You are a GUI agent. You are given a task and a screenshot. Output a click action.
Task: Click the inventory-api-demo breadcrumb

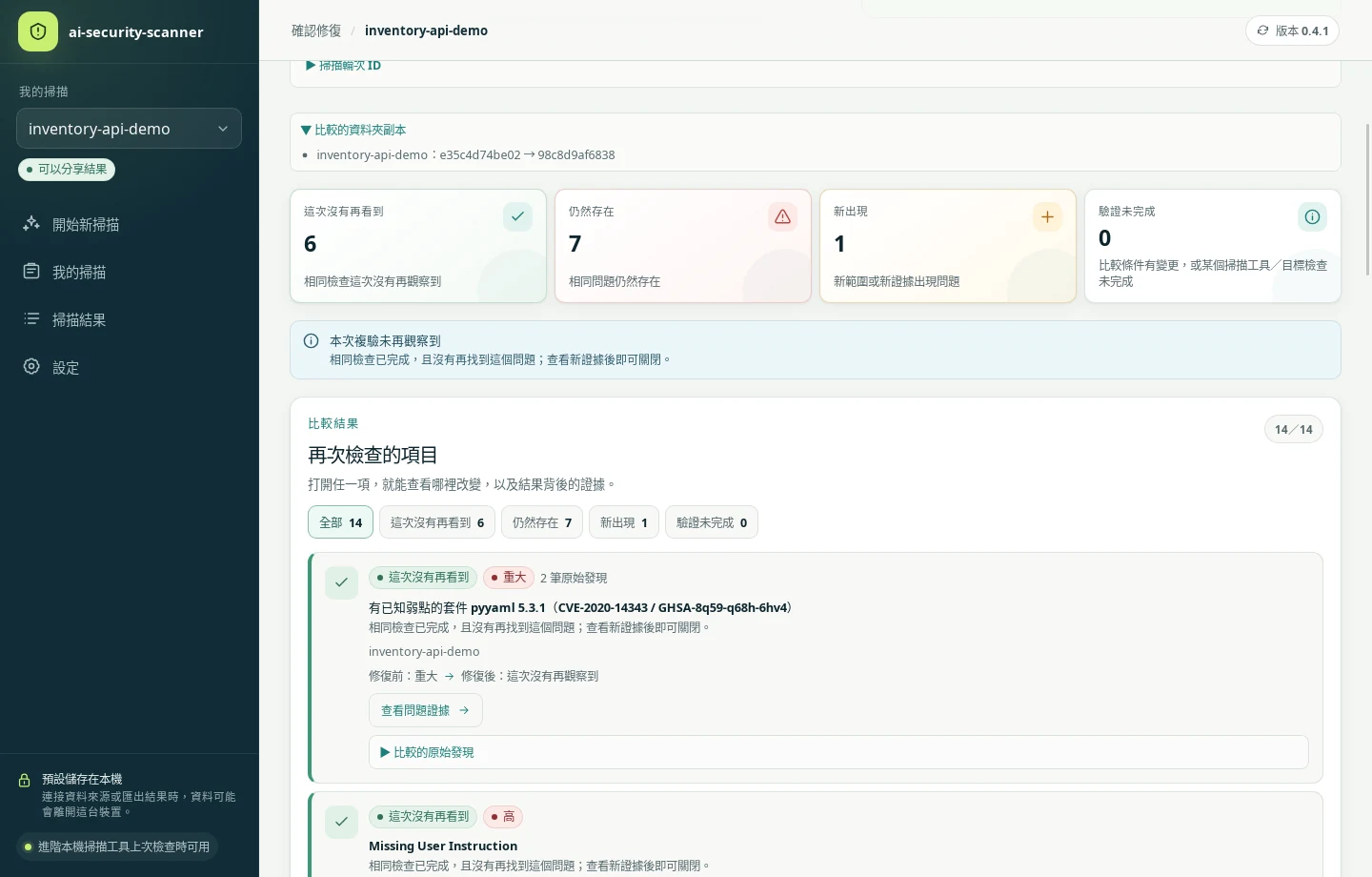(426, 31)
